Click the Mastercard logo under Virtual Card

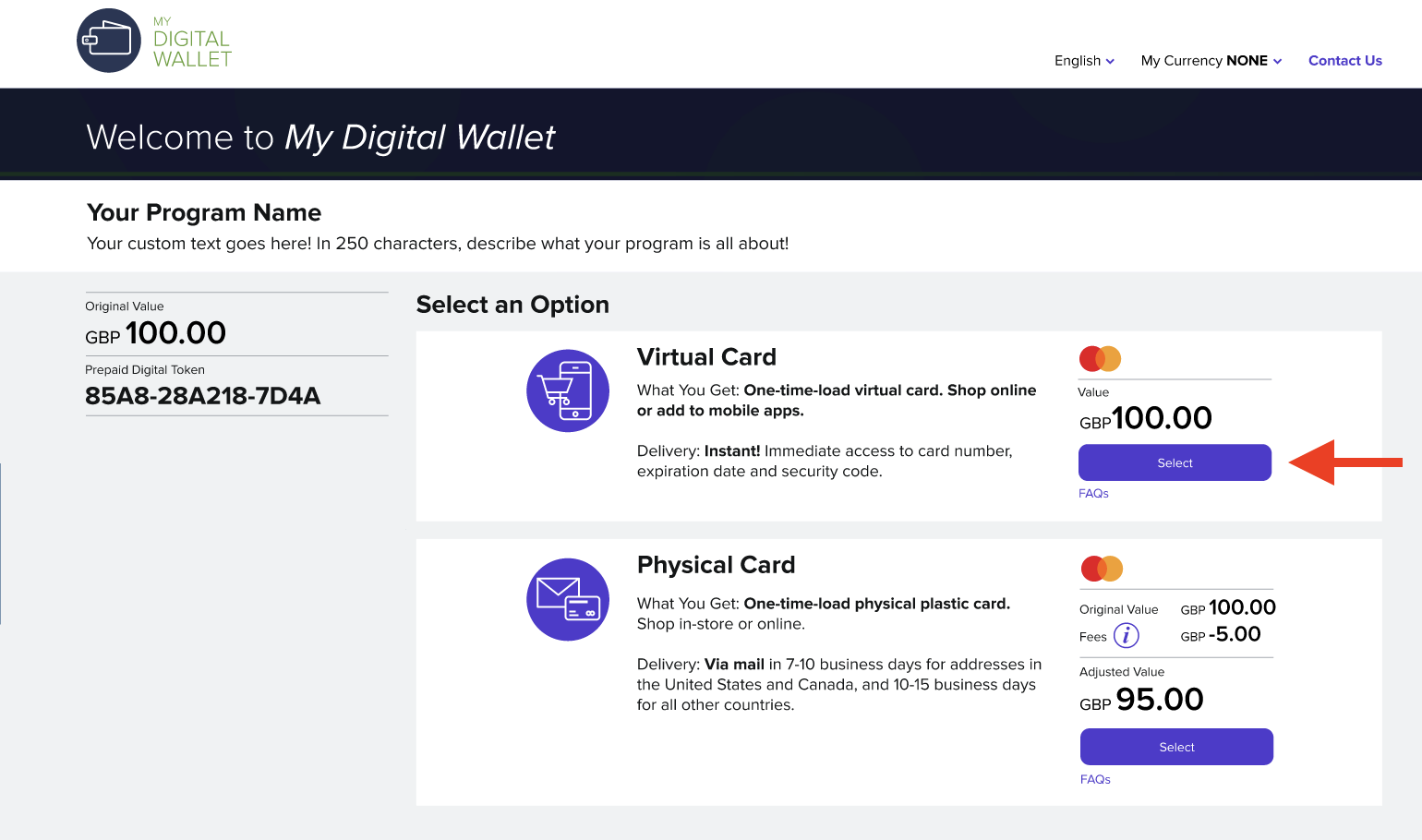coord(1100,358)
